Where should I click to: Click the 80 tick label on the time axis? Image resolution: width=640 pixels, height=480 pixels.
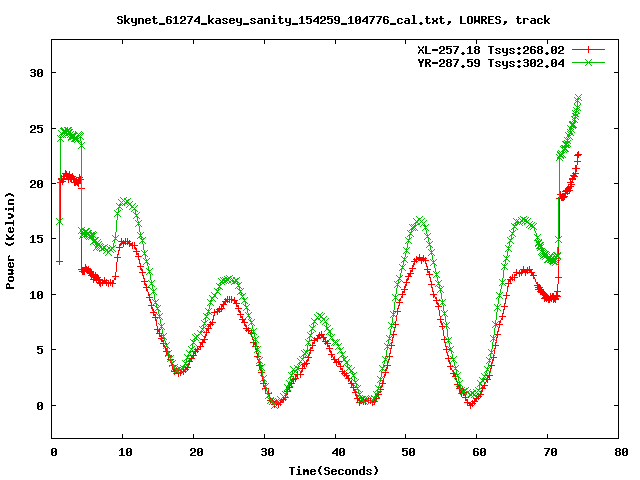[621, 452]
